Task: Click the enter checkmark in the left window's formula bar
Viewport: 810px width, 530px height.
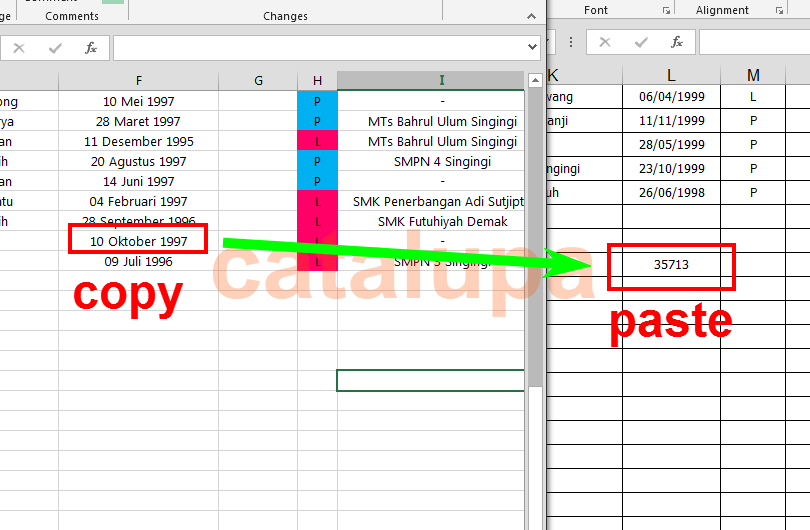Action: (x=55, y=49)
